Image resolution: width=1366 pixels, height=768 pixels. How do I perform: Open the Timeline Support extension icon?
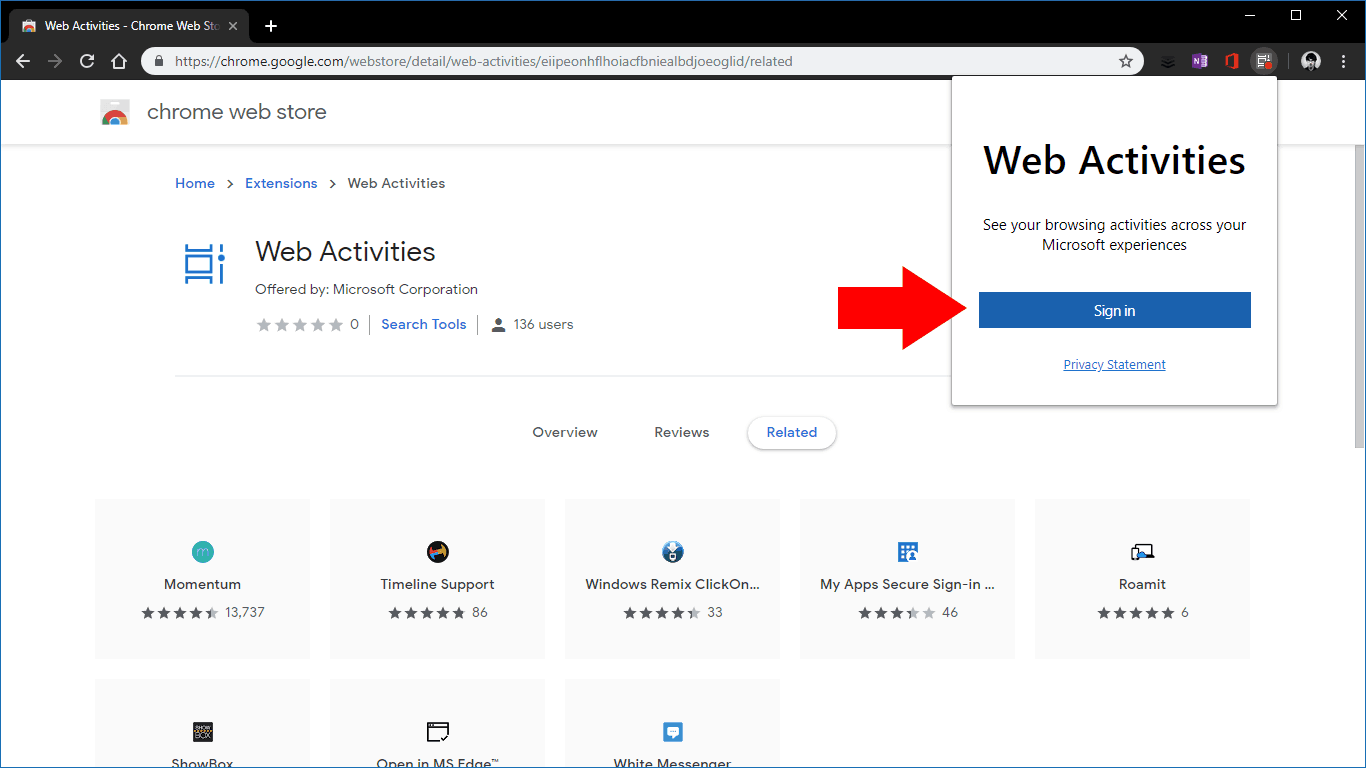point(438,551)
